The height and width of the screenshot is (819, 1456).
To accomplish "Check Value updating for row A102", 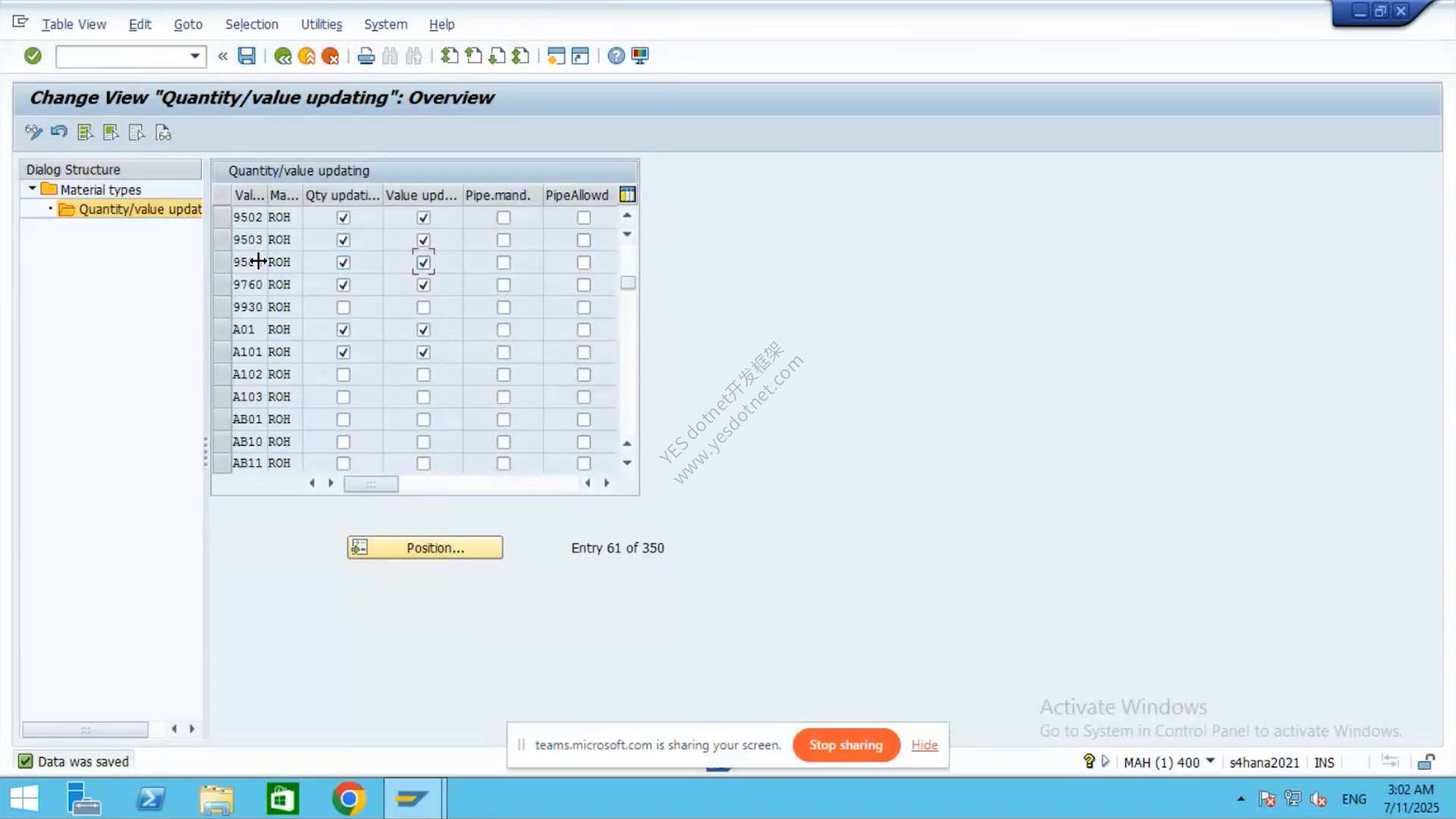I will click(x=423, y=375).
